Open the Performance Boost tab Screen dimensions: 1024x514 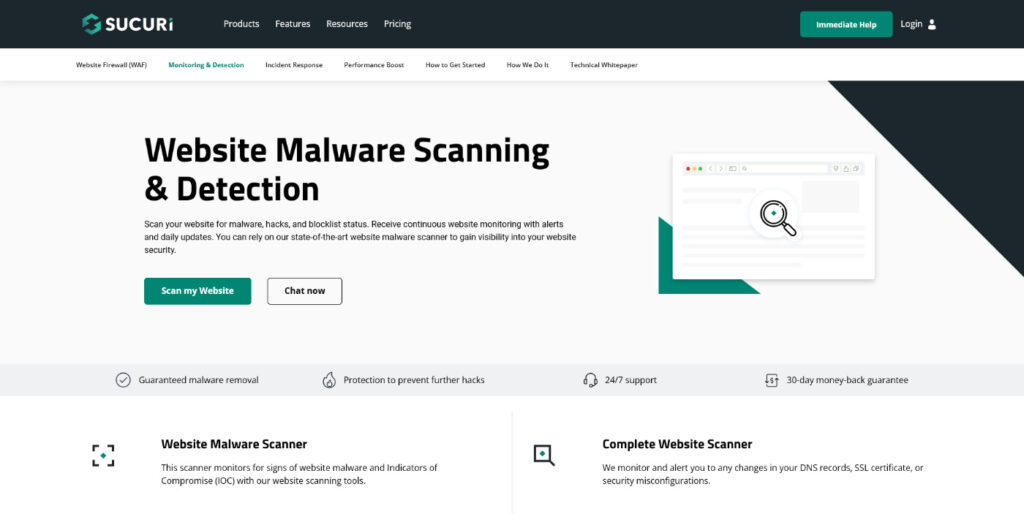pyautogui.click(x=374, y=65)
